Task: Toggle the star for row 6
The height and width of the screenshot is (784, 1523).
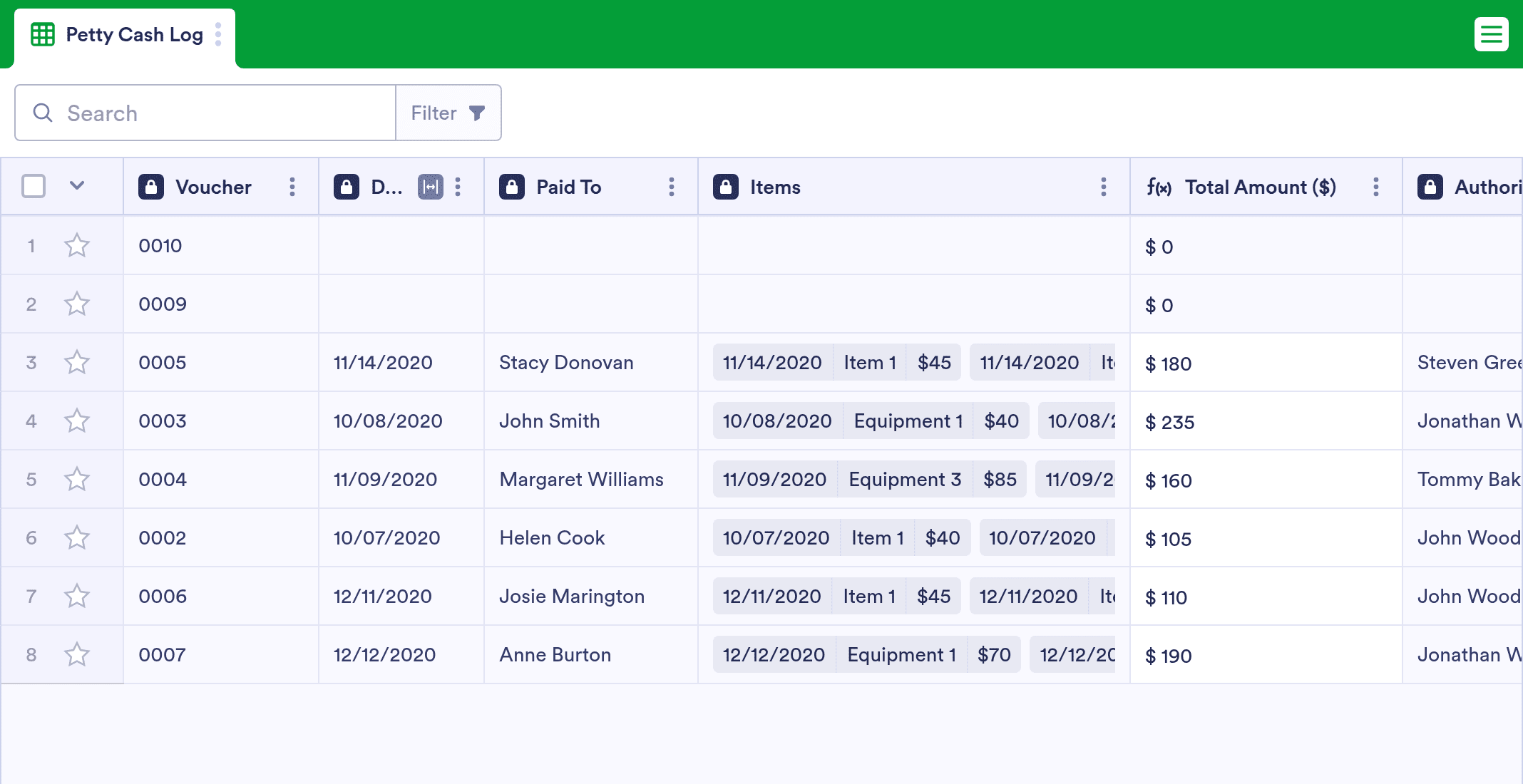Action: [x=77, y=537]
